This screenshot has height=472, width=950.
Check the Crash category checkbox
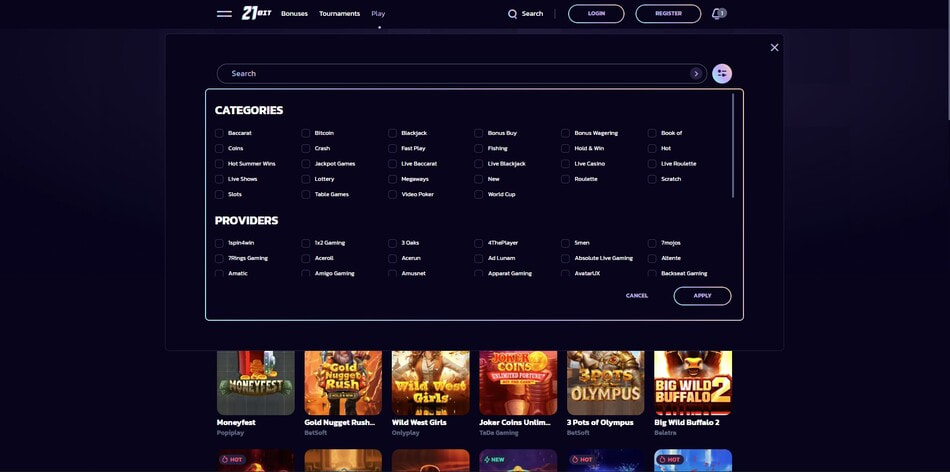306,148
